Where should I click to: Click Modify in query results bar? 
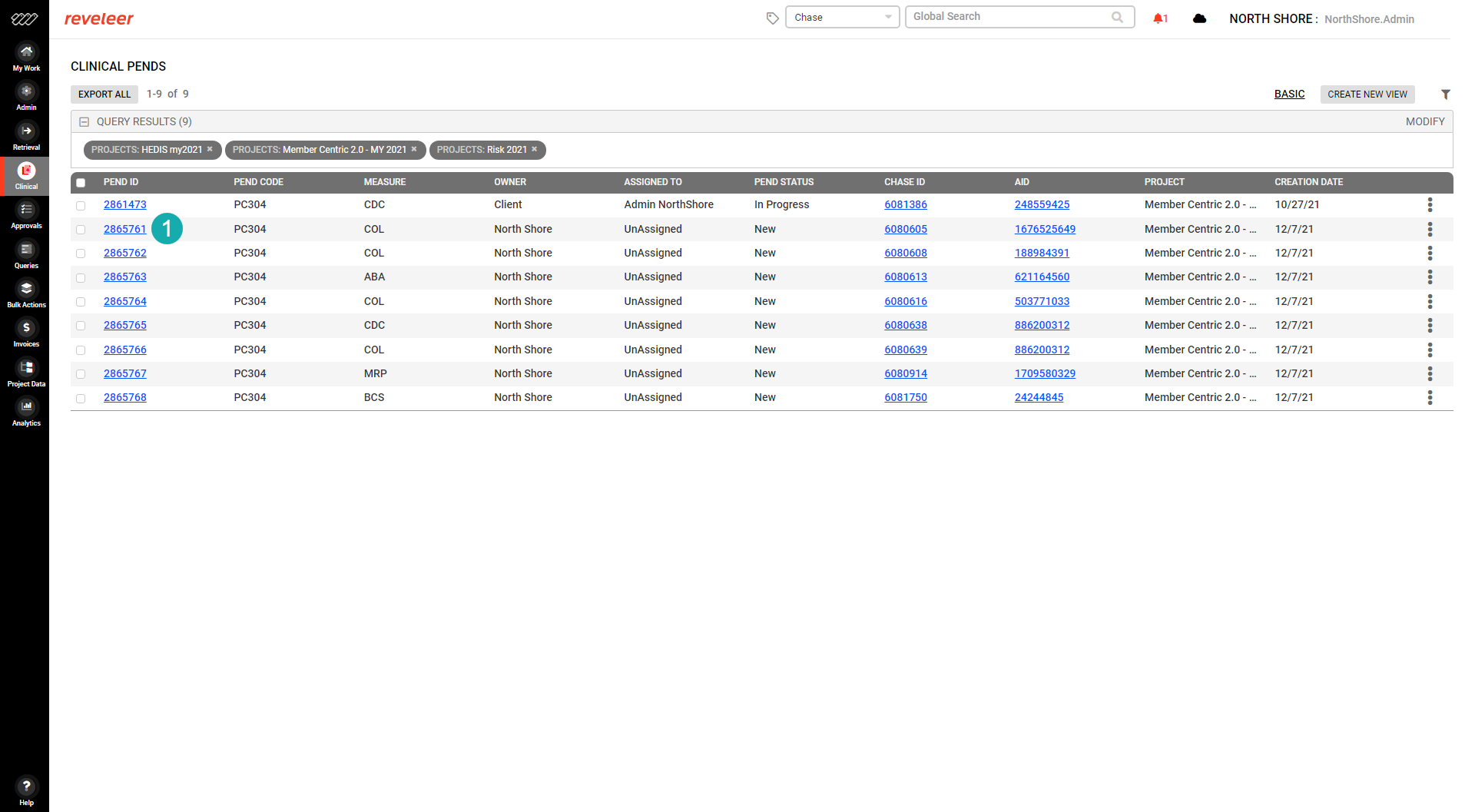1425,121
